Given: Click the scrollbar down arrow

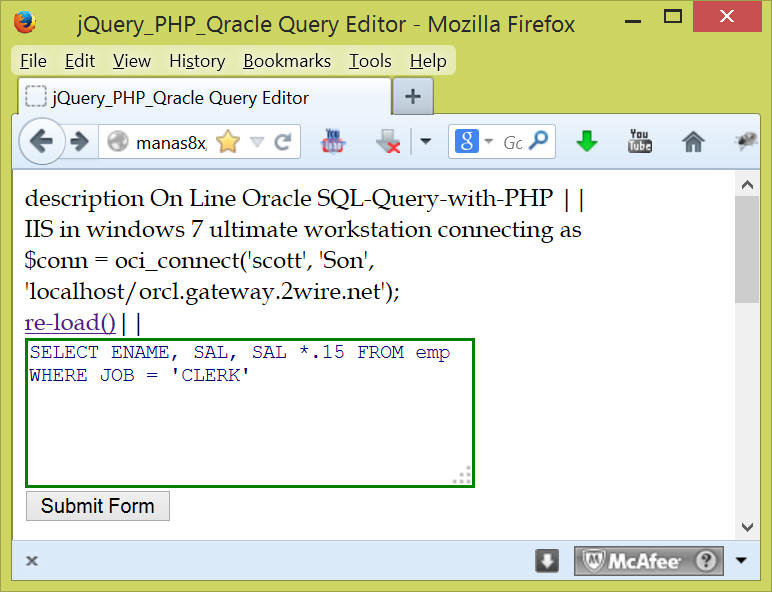Looking at the screenshot, I should point(747,527).
